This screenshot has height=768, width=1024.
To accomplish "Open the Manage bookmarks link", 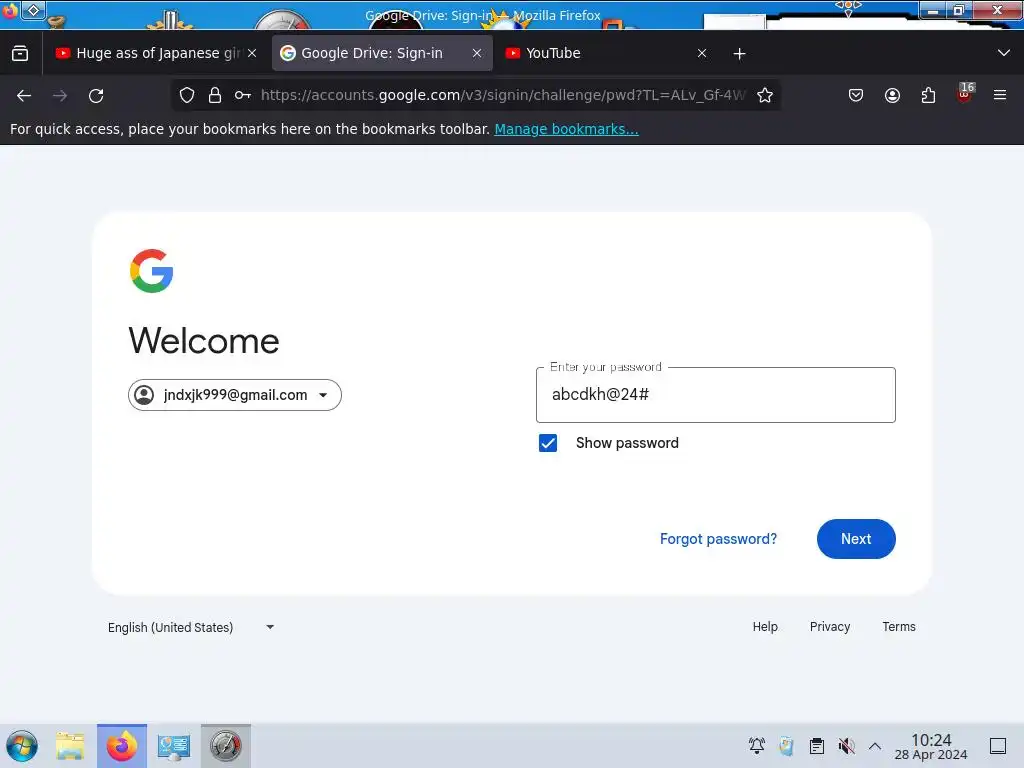I will tap(566, 129).
